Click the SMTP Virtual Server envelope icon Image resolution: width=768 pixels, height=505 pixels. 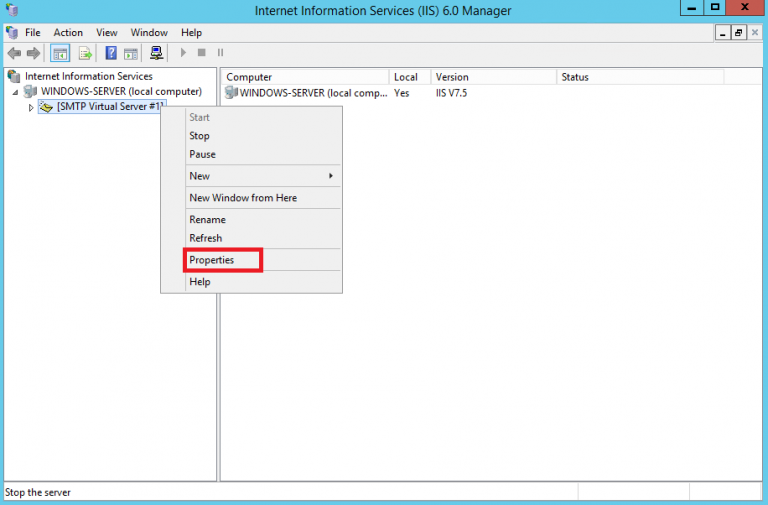[x=47, y=107]
